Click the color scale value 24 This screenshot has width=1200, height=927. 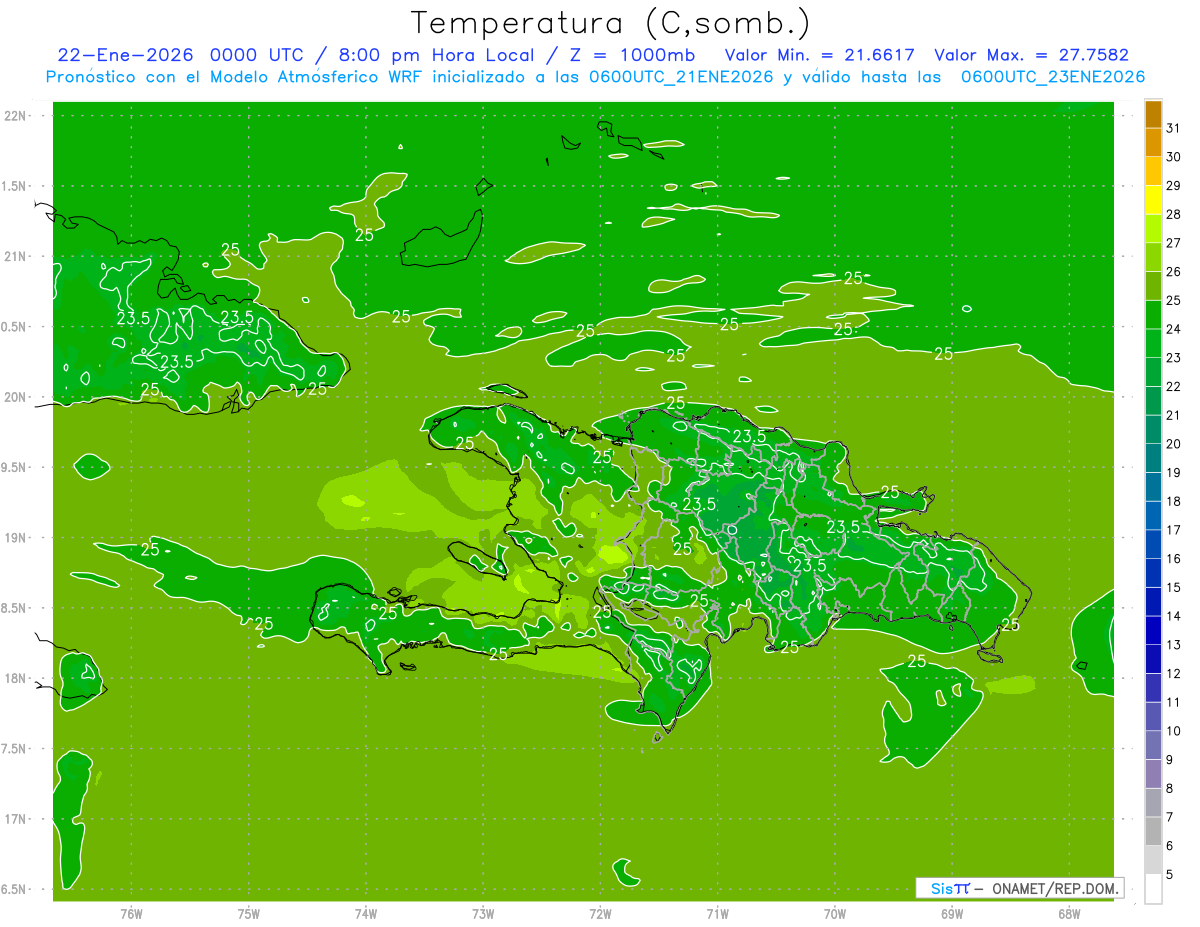1173,329
